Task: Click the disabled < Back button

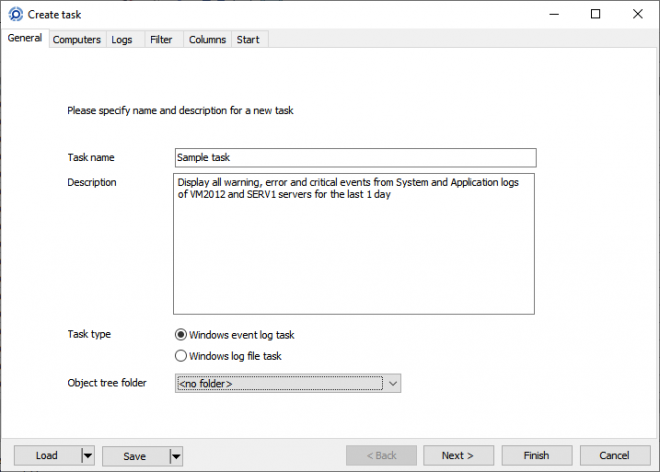Action: (x=381, y=456)
